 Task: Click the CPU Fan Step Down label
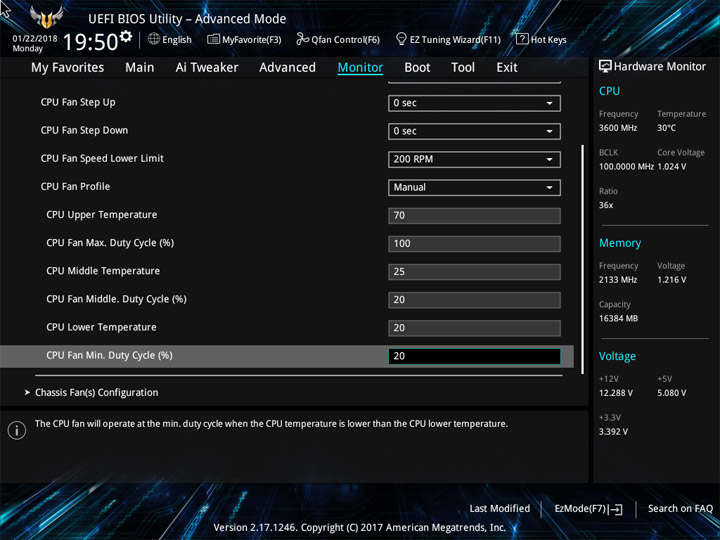pyautogui.click(x=84, y=130)
